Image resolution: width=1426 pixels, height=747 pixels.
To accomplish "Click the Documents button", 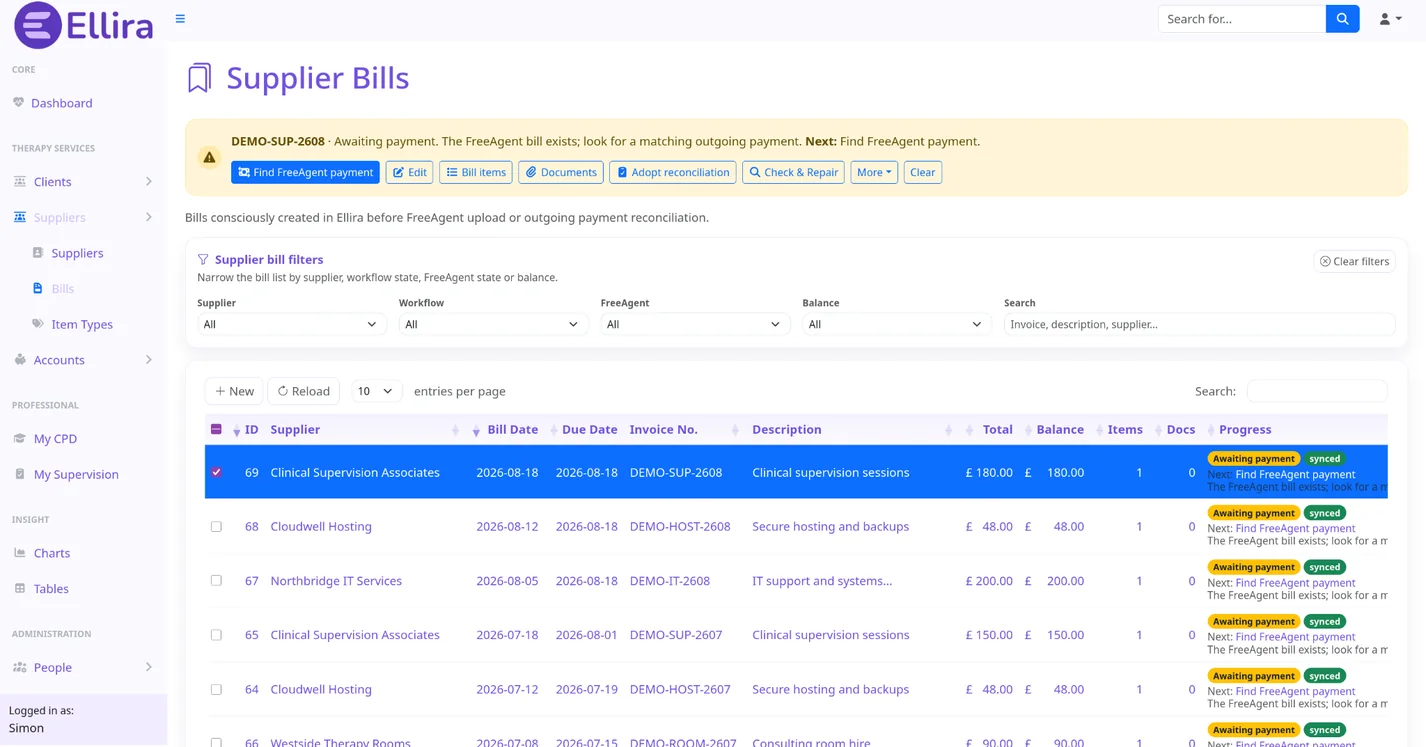I will tap(561, 172).
